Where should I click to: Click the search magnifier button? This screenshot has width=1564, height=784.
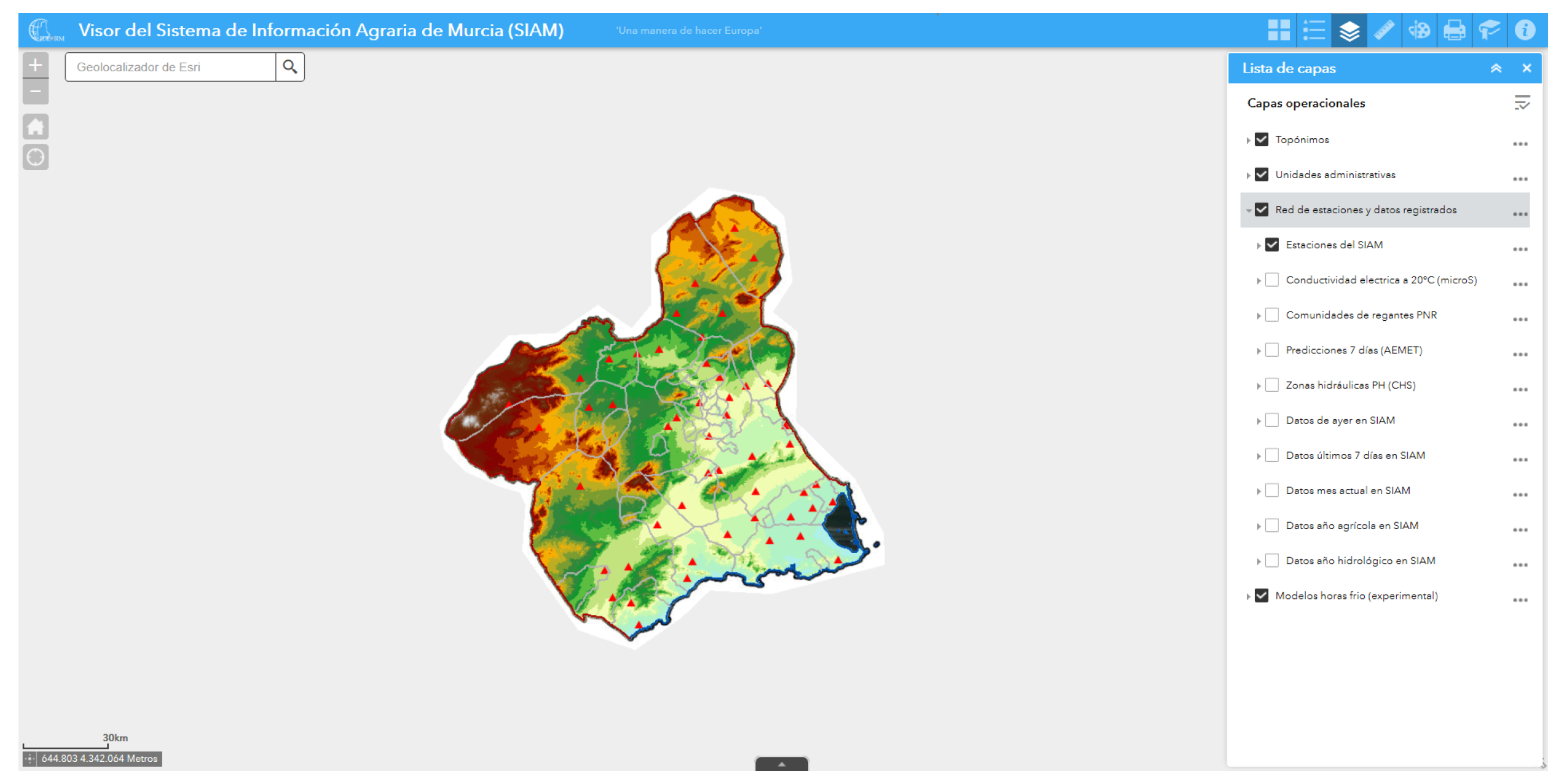point(290,67)
